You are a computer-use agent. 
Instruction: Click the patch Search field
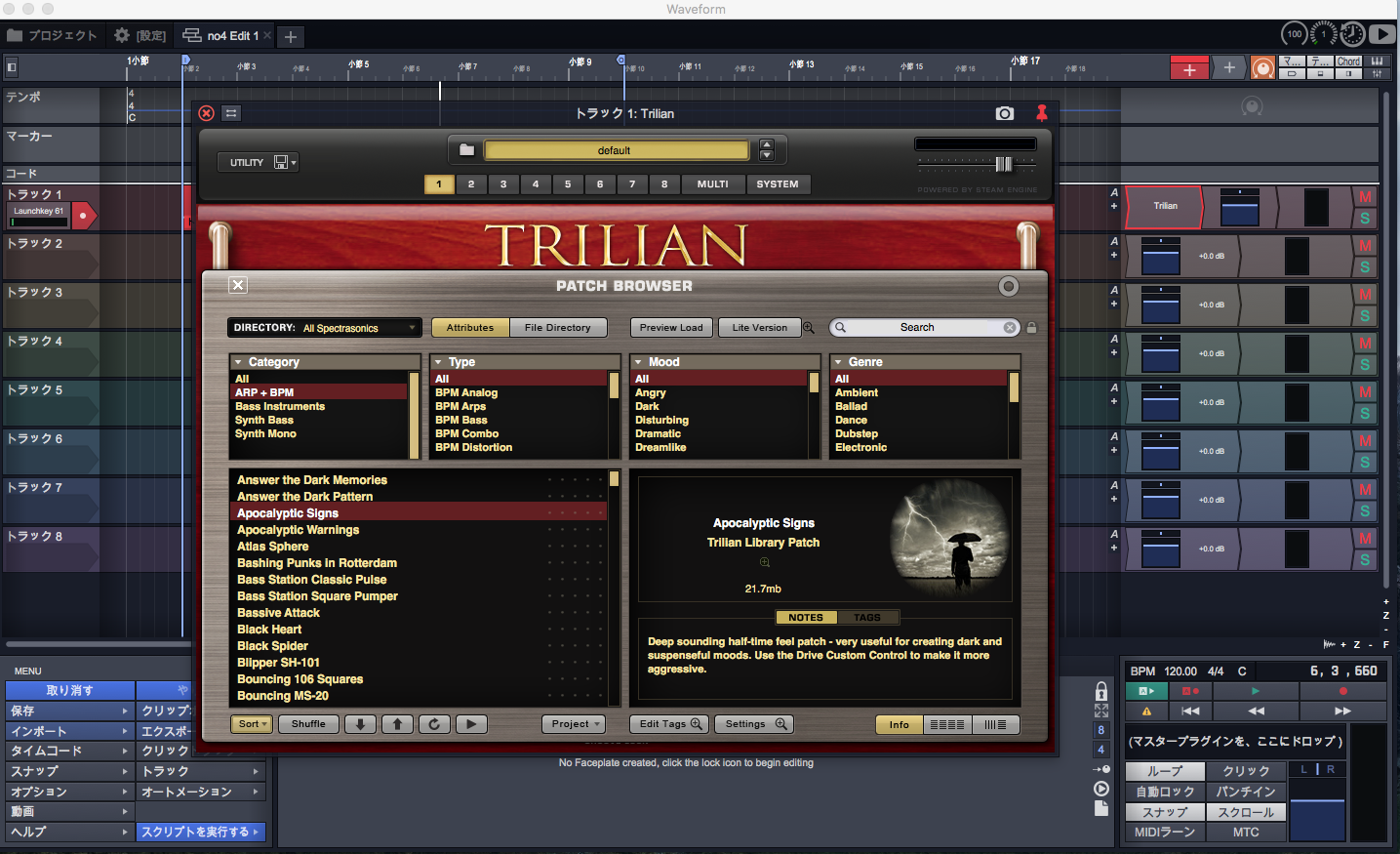[924, 328]
